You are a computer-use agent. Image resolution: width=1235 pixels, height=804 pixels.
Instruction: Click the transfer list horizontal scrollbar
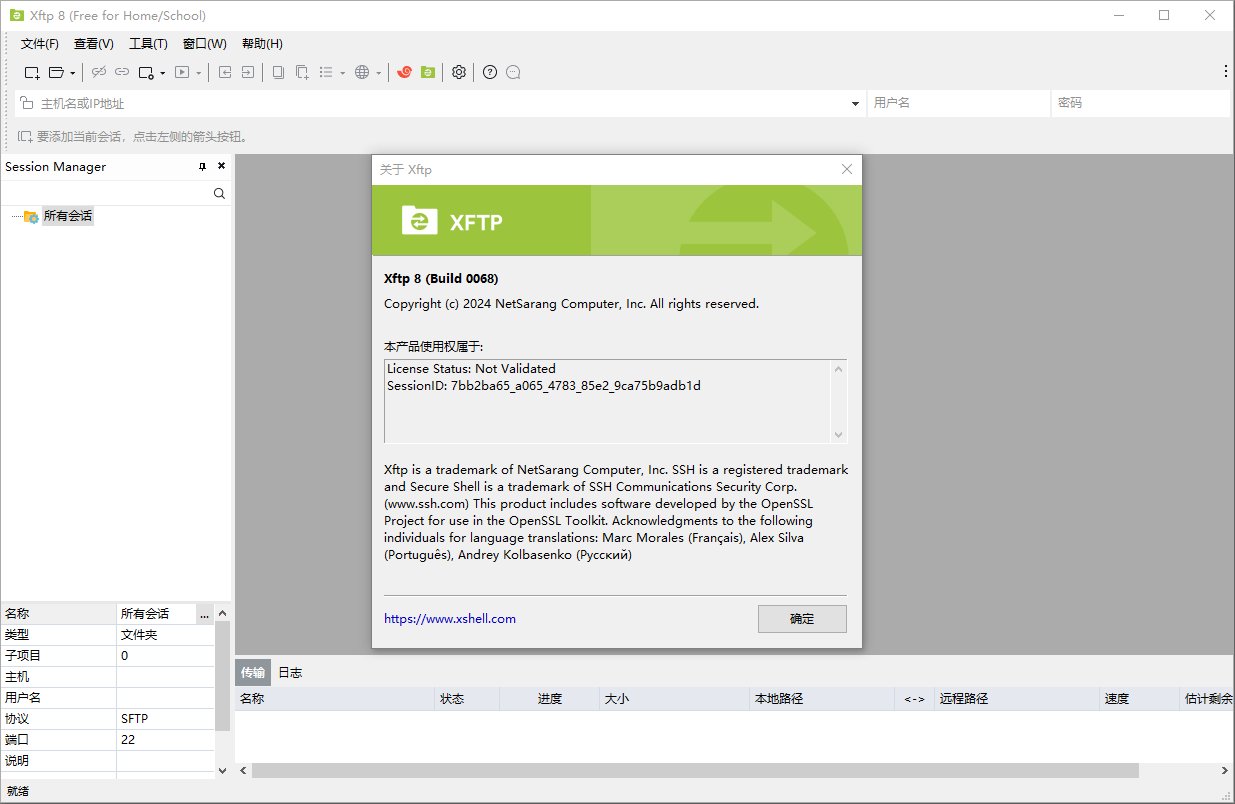(695, 771)
